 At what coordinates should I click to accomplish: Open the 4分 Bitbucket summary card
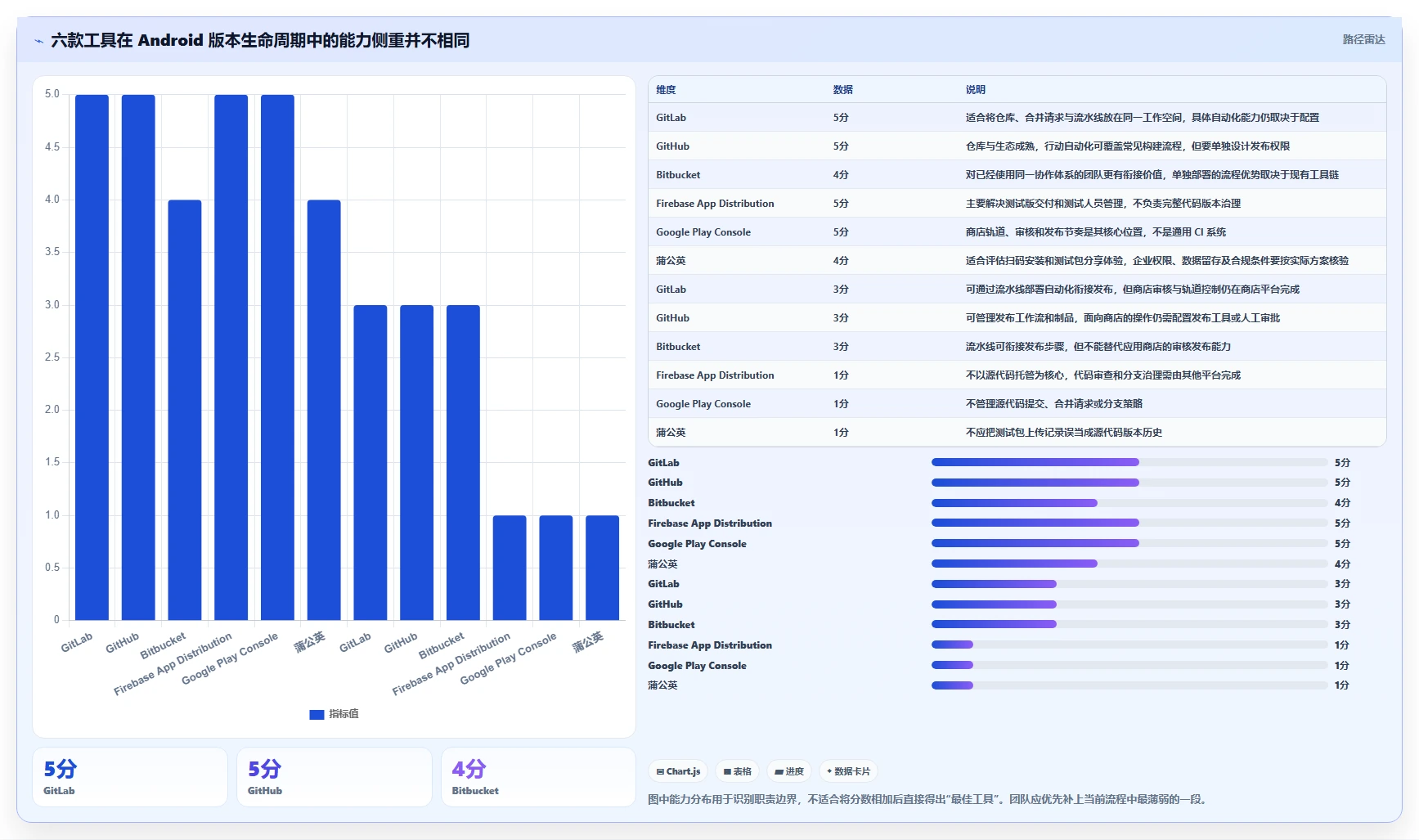tap(538, 777)
